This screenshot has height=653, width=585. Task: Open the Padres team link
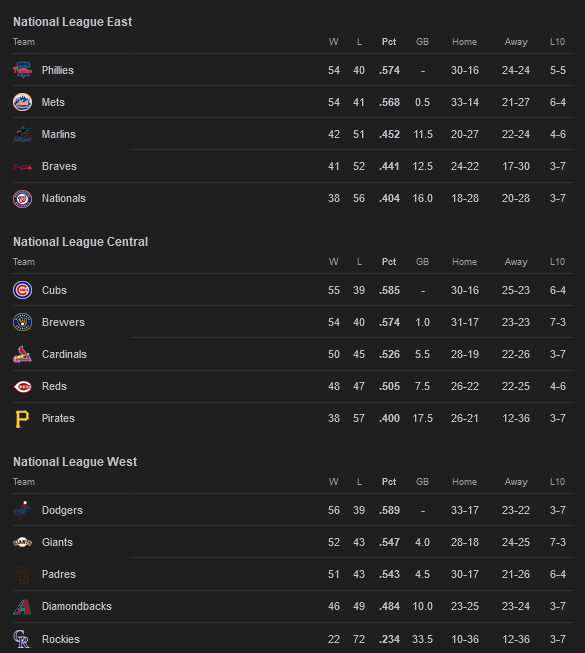[x=59, y=574]
